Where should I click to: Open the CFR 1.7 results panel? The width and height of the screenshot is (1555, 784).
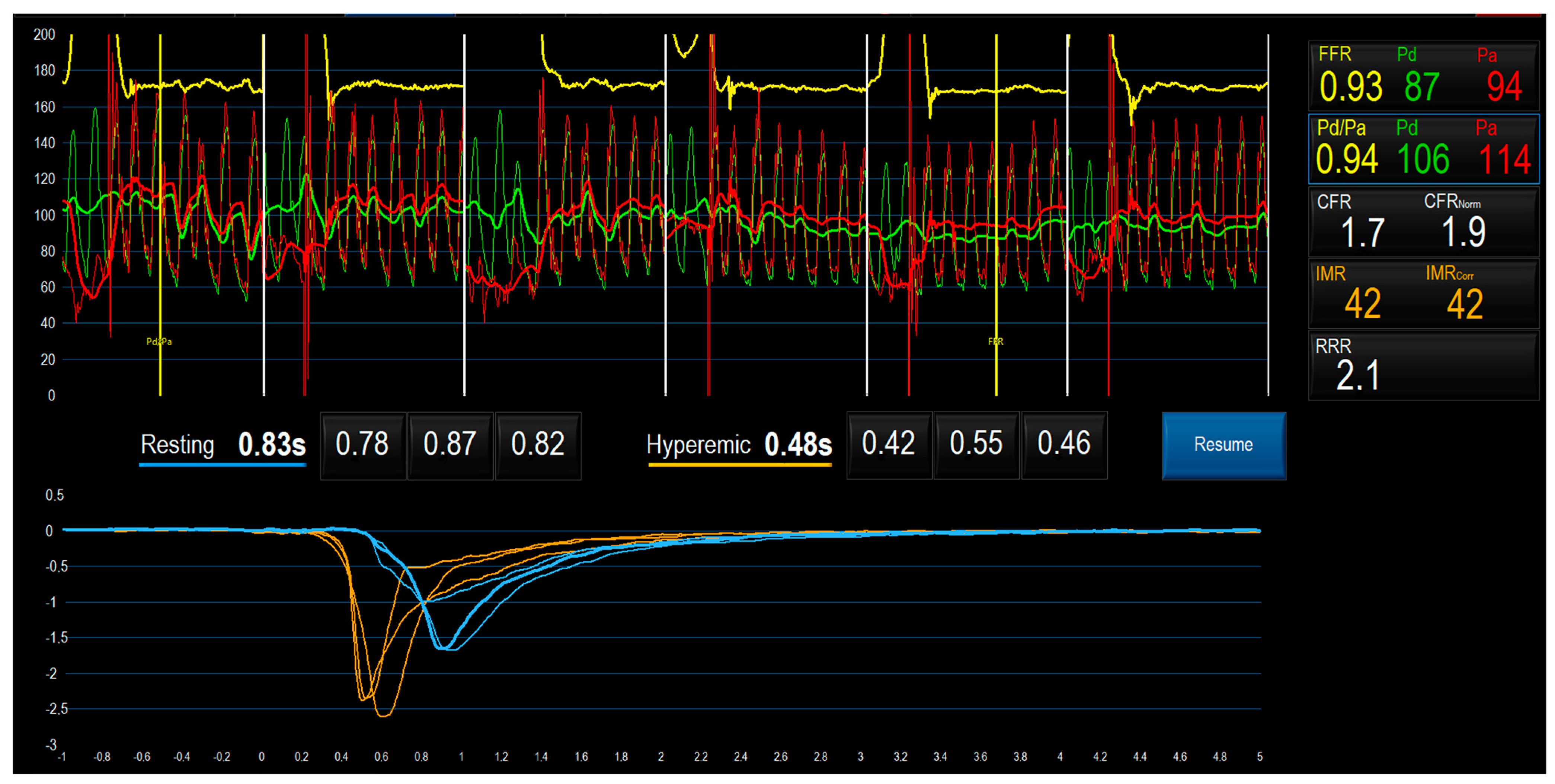click(x=1423, y=221)
